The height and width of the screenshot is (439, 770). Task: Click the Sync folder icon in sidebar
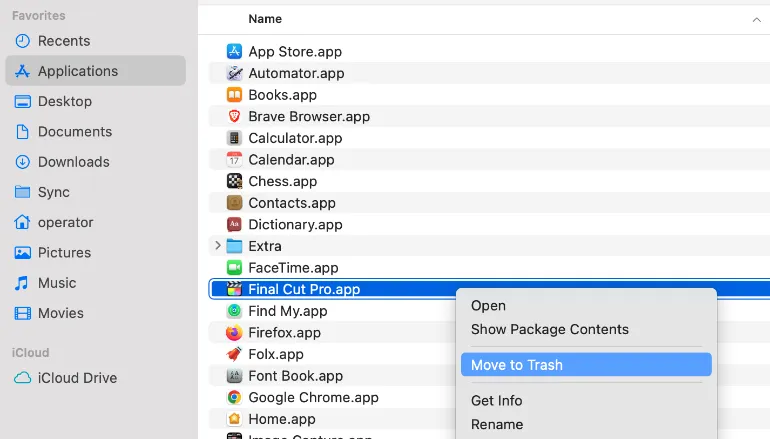click(x=23, y=192)
